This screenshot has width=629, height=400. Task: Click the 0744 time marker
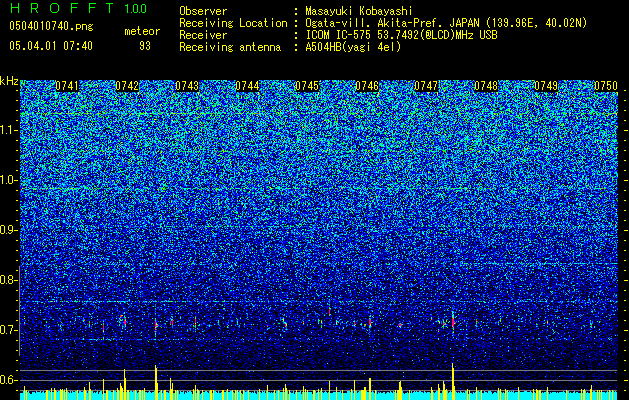click(247, 86)
